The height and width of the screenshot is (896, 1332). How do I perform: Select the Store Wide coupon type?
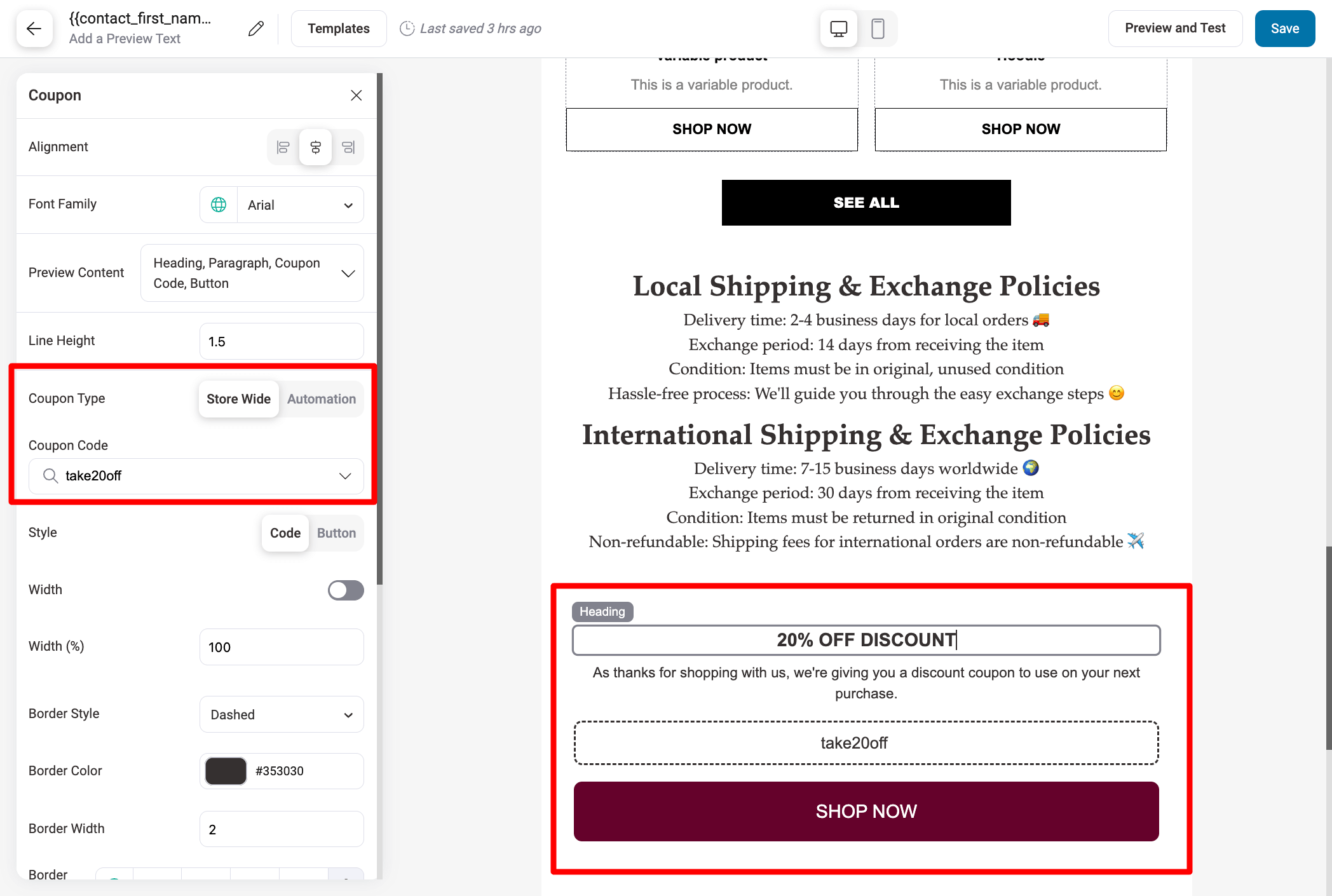tap(237, 399)
